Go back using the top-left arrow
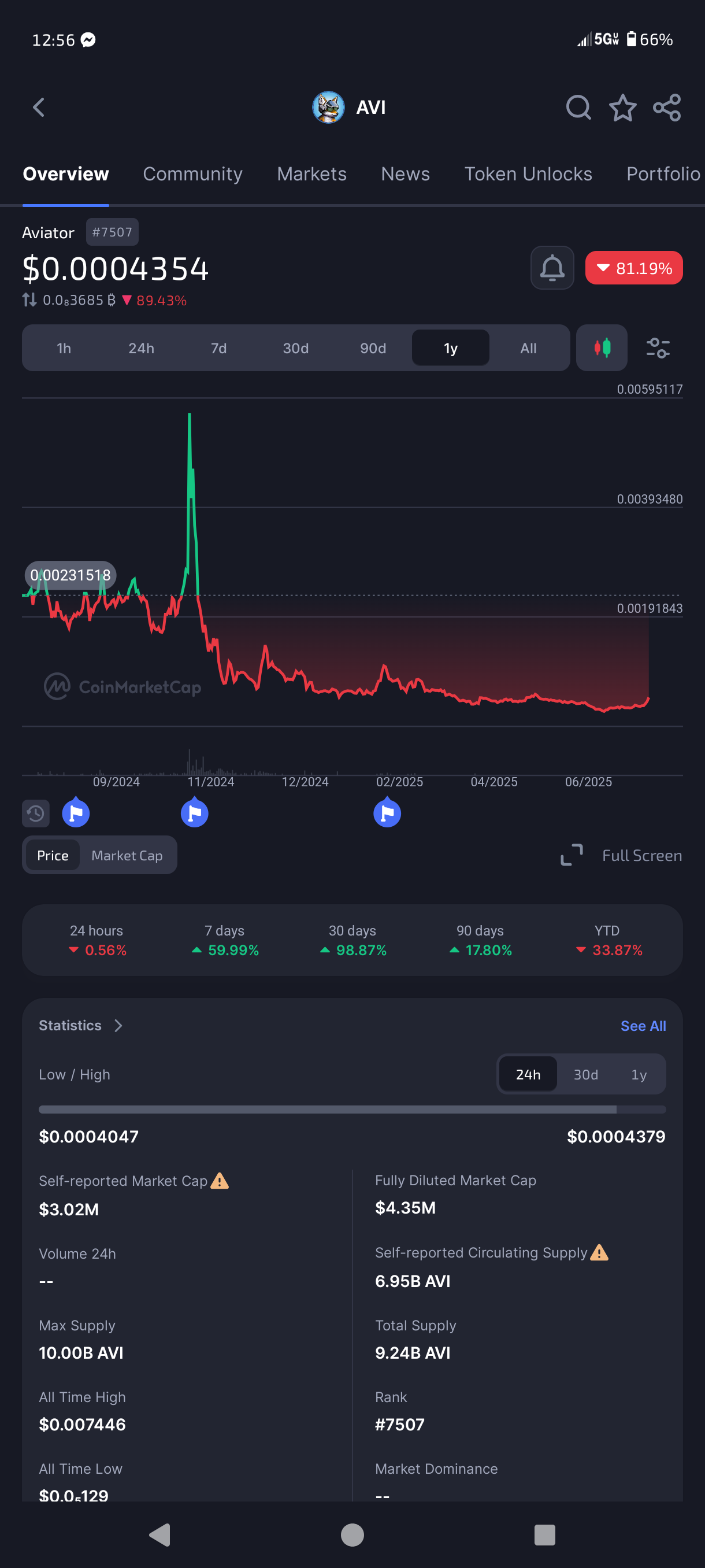 [39, 107]
